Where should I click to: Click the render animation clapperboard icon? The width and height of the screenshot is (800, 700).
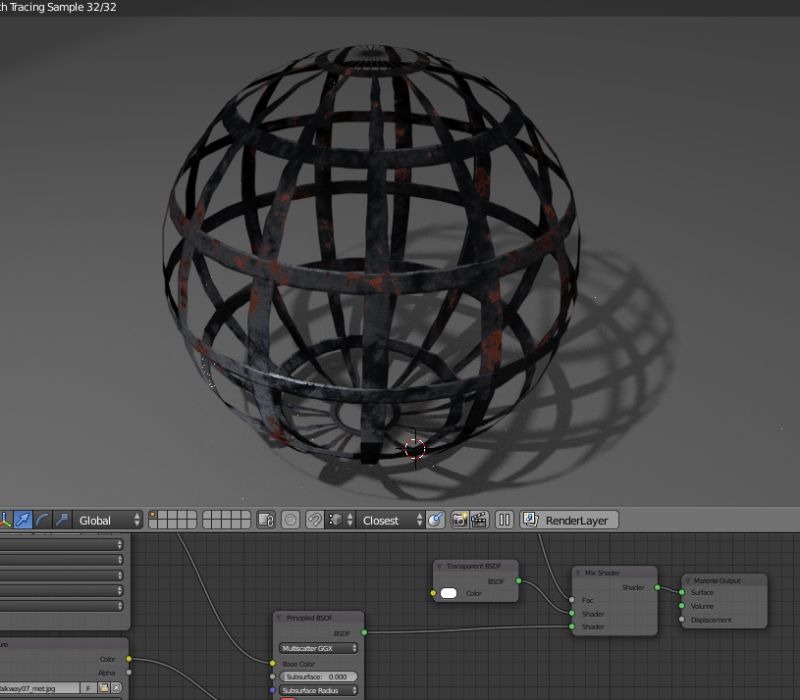click(x=477, y=520)
